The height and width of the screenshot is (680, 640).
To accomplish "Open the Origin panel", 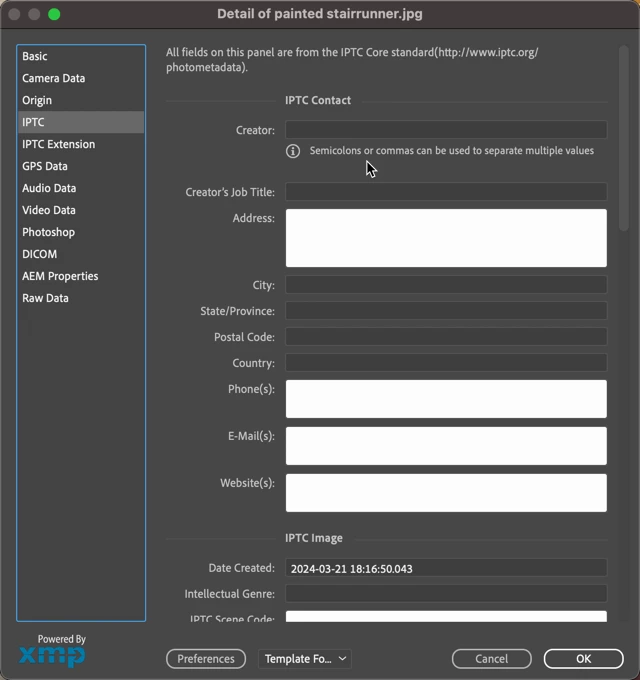I will [81, 100].
